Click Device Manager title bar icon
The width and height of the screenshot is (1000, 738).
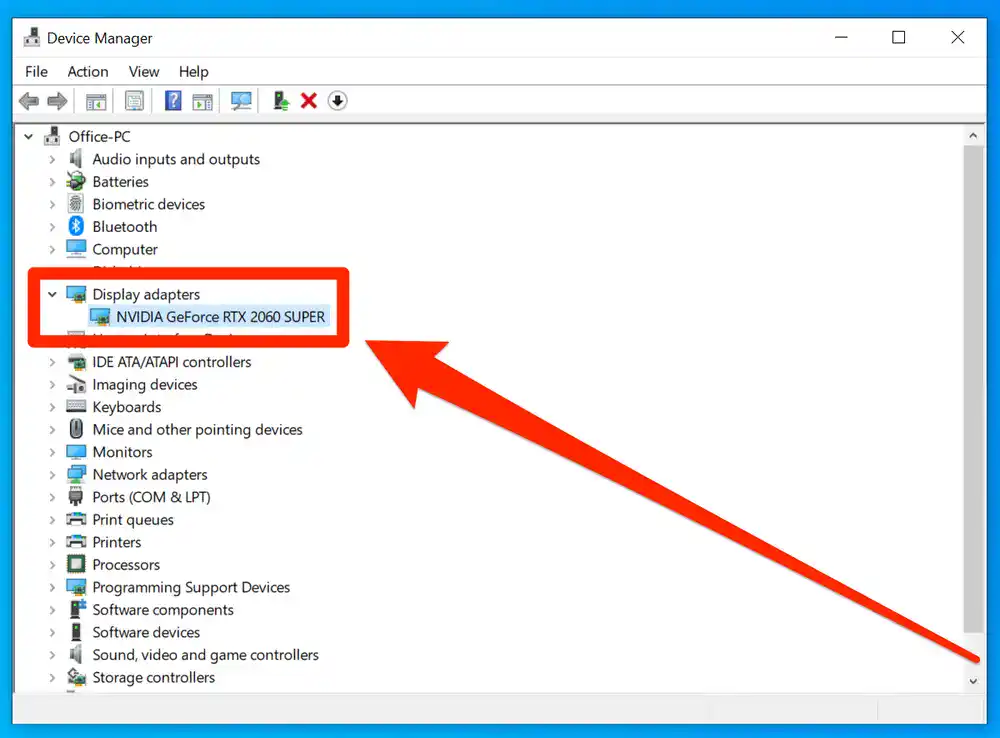pyautogui.click(x=31, y=38)
